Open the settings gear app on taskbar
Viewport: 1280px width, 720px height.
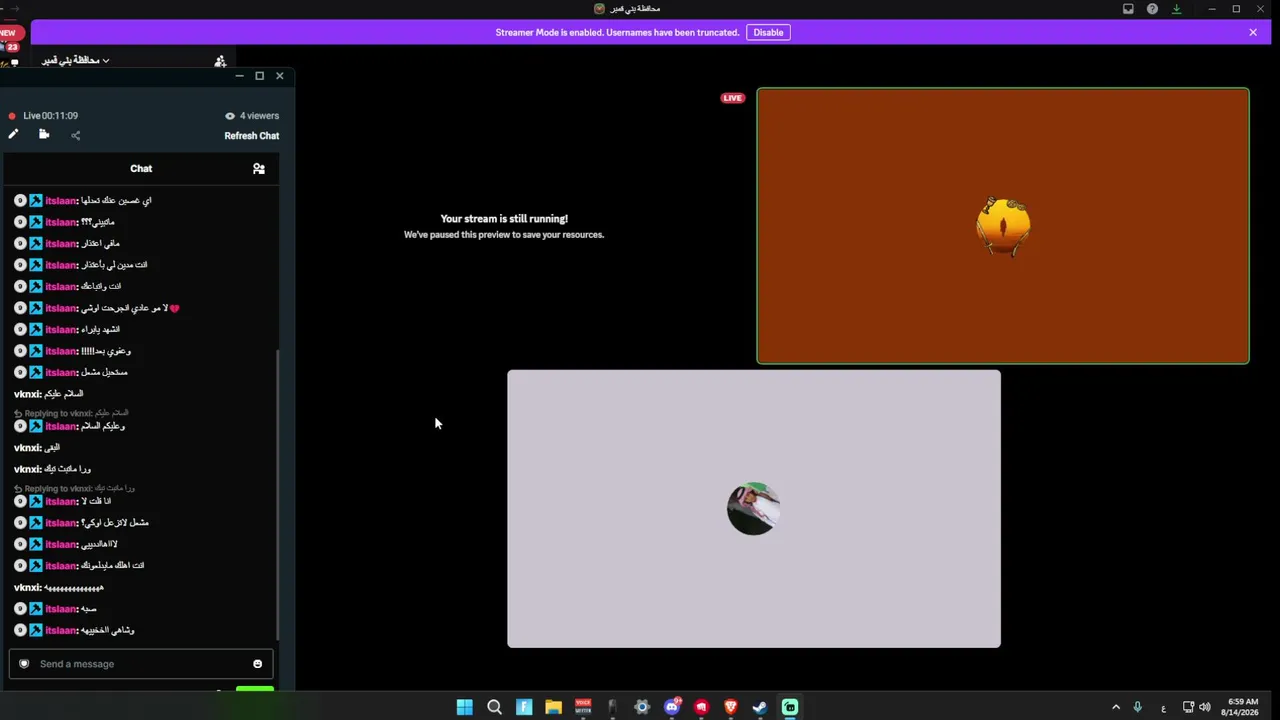tap(642, 707)
